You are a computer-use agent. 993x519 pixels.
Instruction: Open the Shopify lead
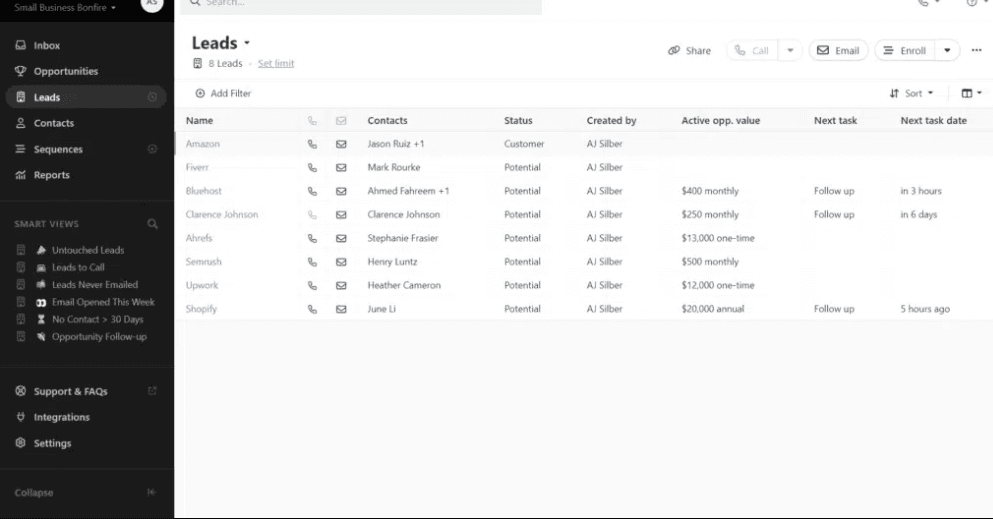[201, 309]
